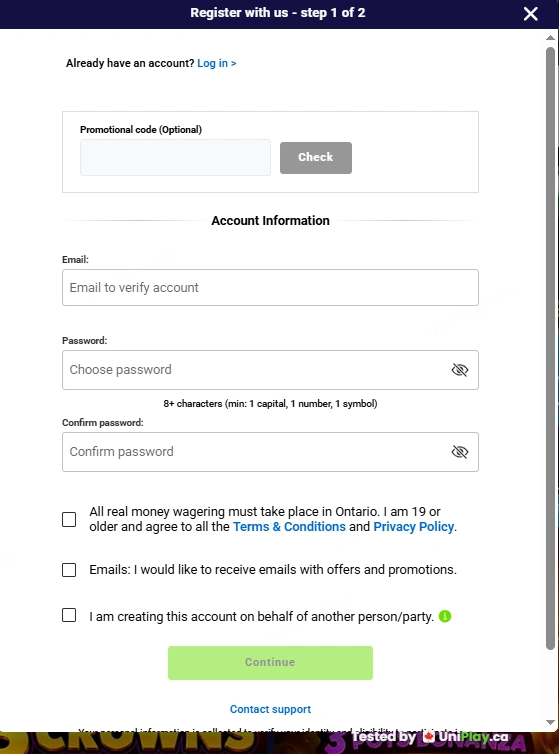The image size is (559, 754).
Task: Click the Check promo code button
Action: tap(316, 158)
